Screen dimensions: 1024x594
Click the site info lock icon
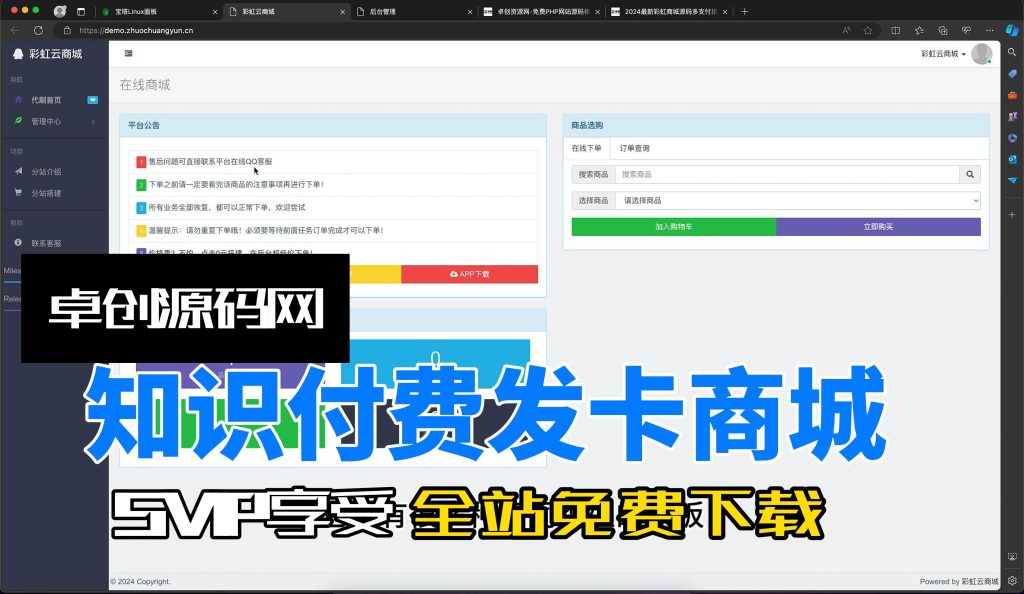tap(67, 30)
